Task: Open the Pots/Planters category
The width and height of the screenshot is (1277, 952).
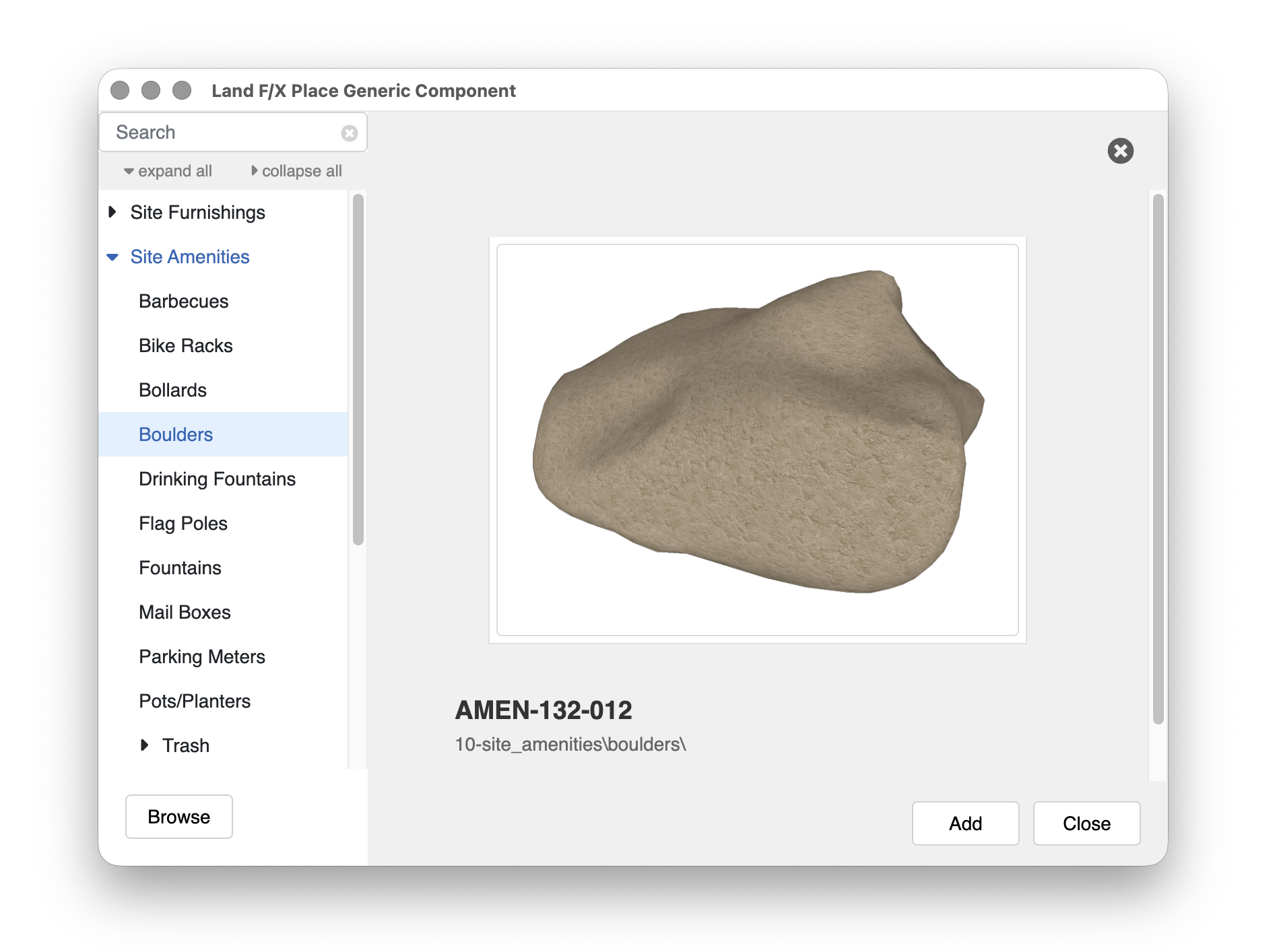Action: coord(223,701)
